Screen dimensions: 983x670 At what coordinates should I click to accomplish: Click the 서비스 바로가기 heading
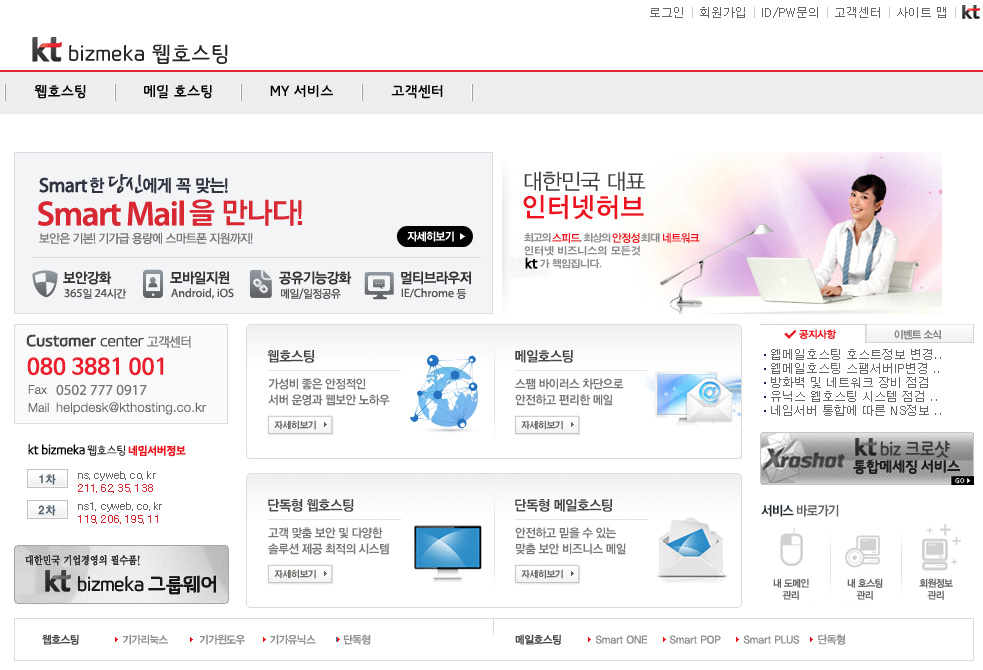pos(800,510)
